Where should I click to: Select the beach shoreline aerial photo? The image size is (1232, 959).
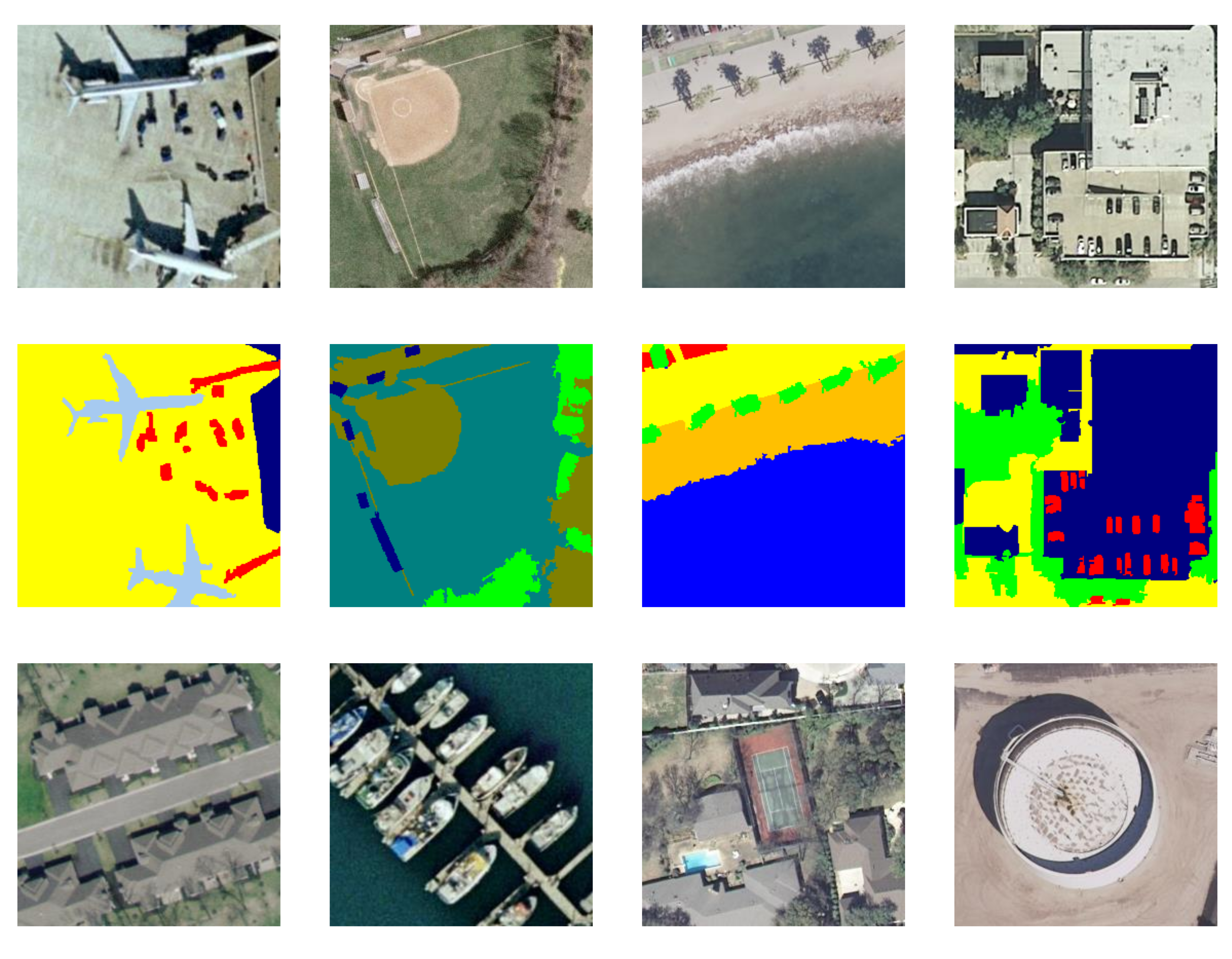773,156
